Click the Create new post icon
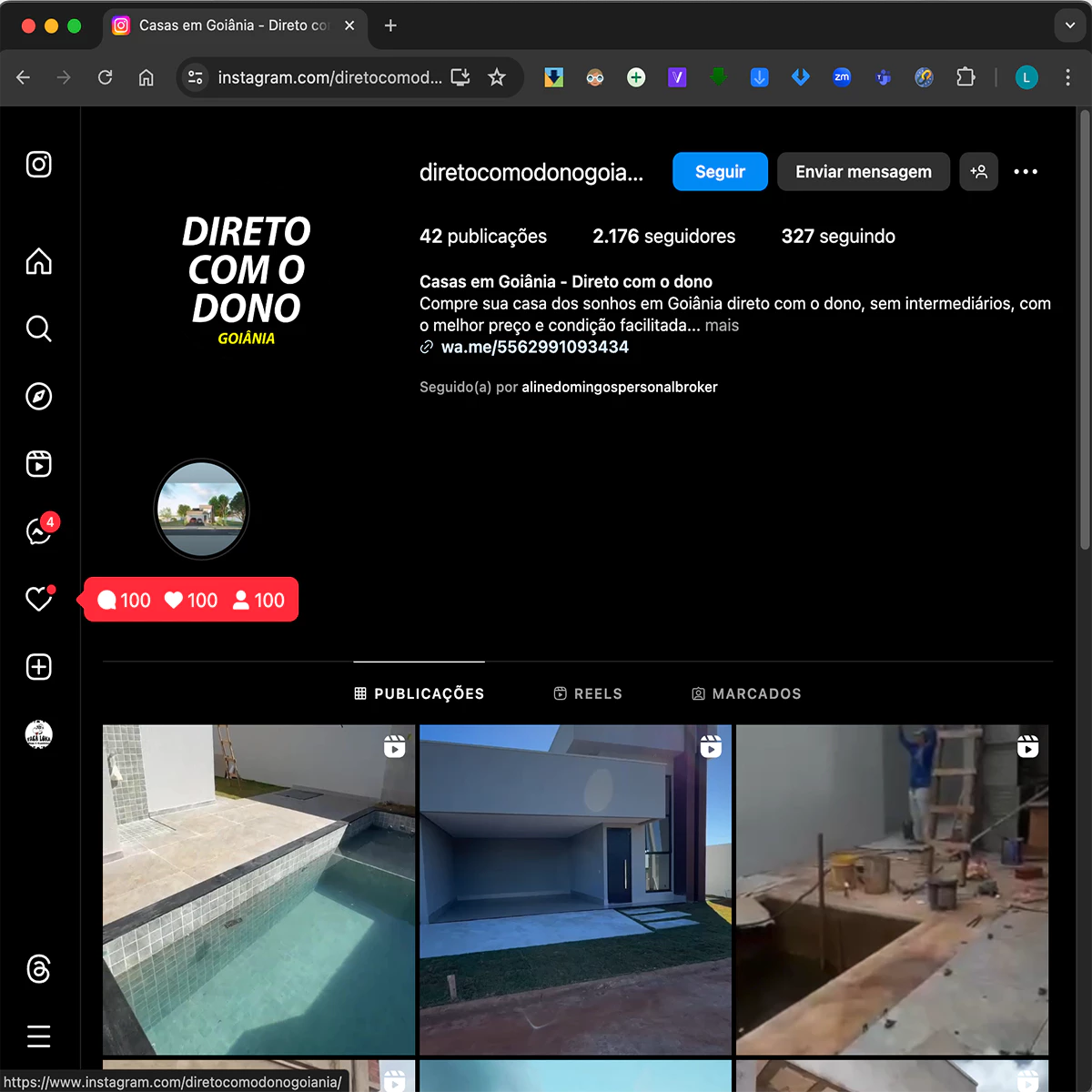Viewport: 1092px width, 1092px height. [x=38, y=667]
